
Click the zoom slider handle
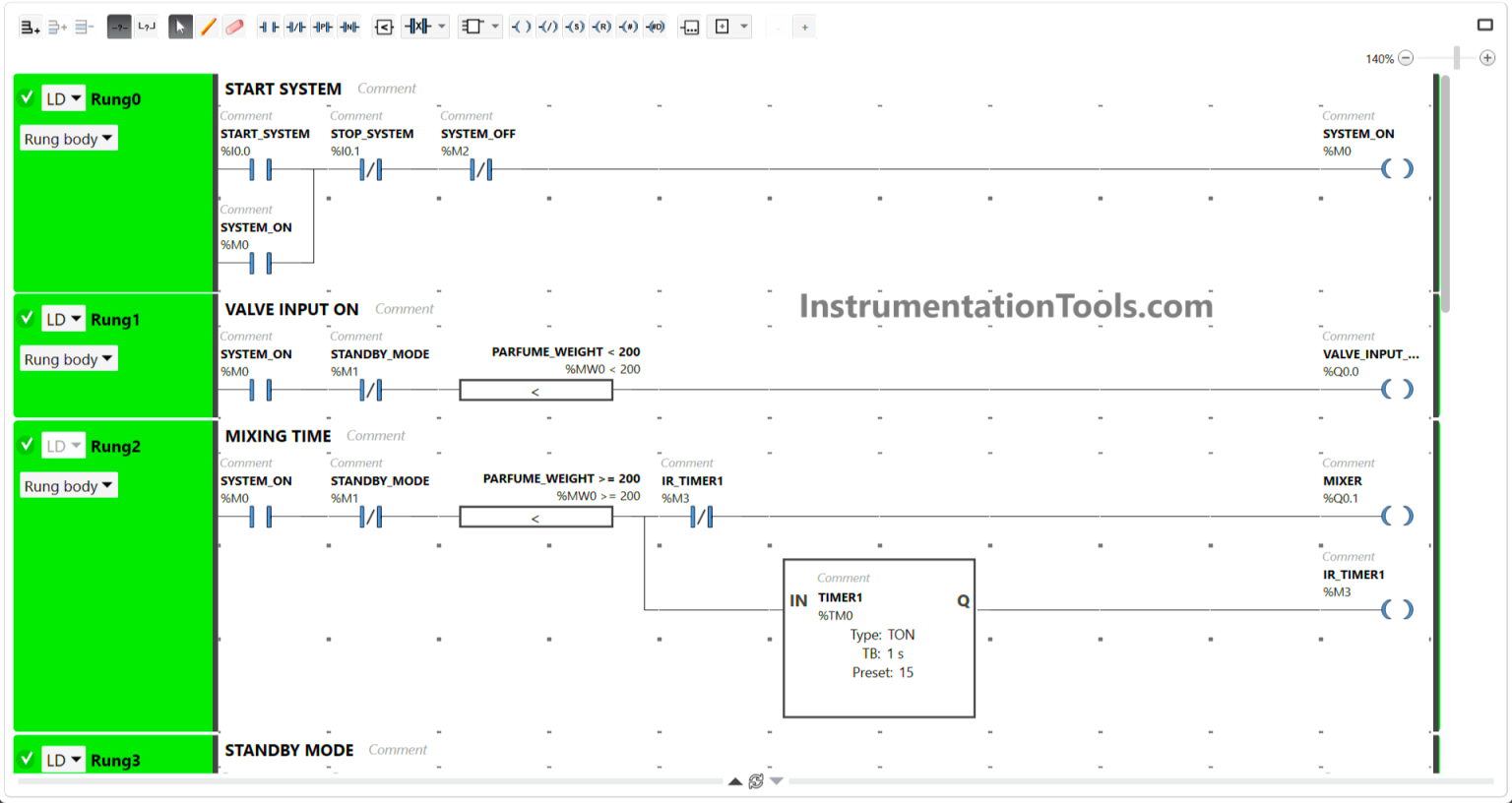click(1457, 58)
